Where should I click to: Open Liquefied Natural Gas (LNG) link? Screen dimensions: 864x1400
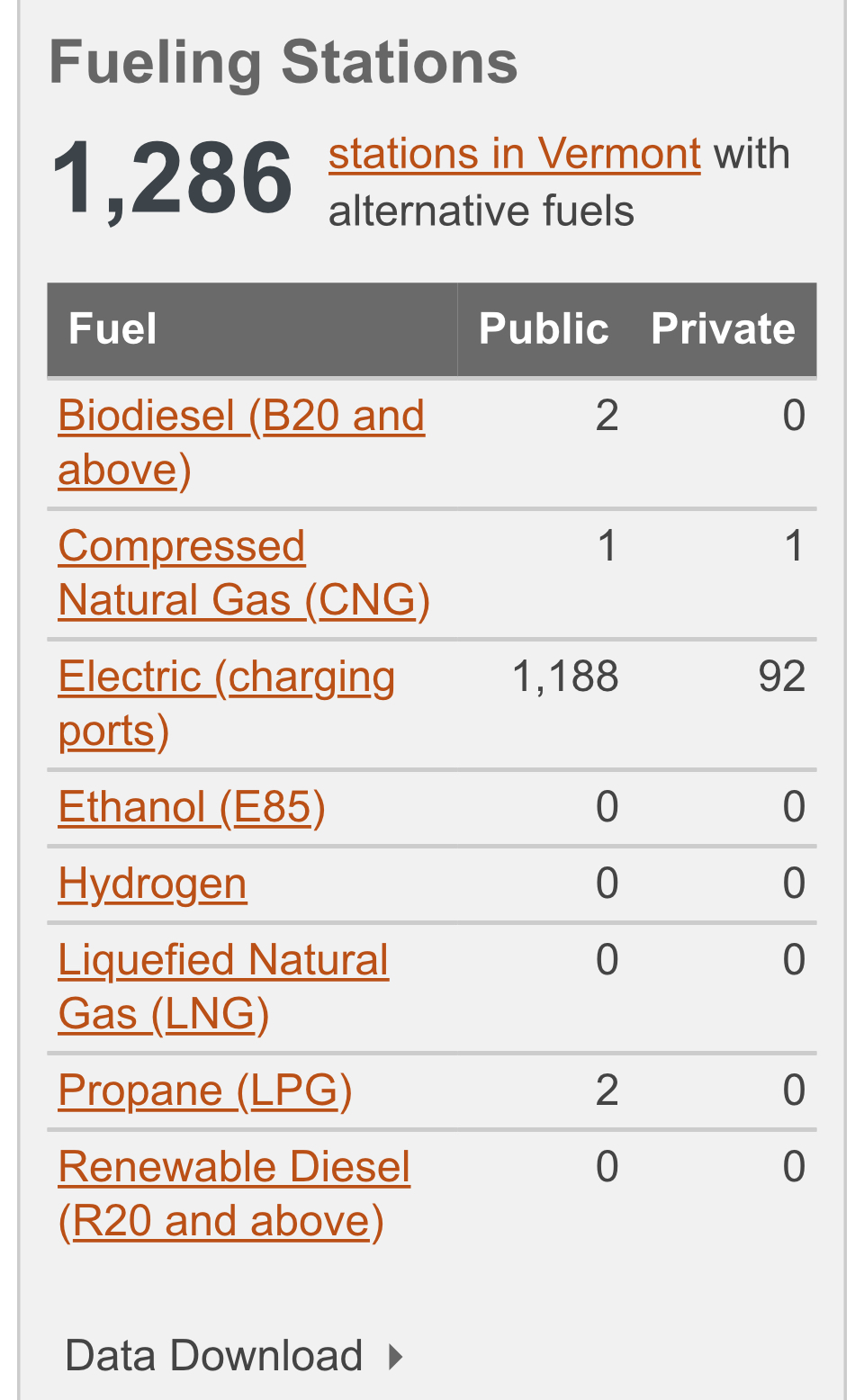[223, 987]
